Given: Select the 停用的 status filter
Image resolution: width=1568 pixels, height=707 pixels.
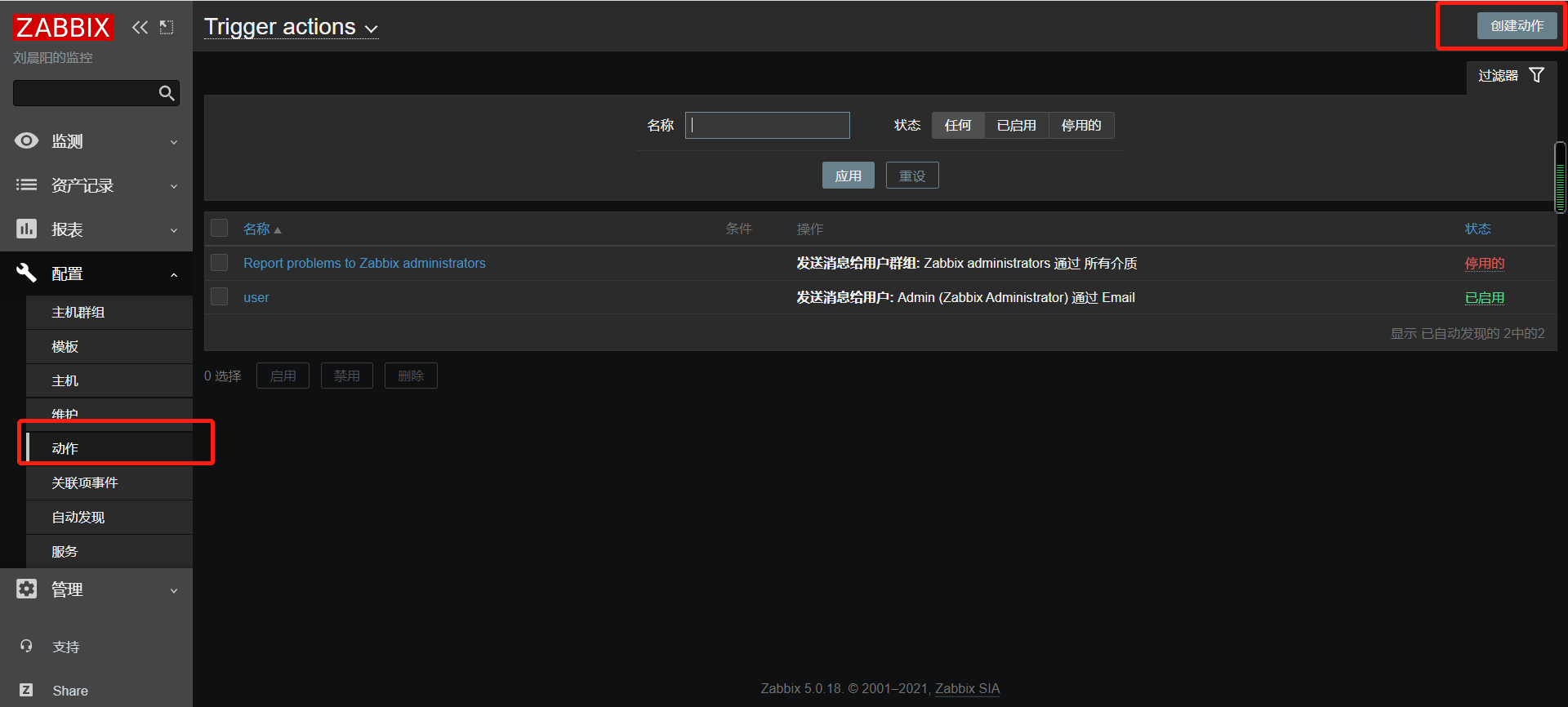Looking at the screenshot, I should (1081, 125).
